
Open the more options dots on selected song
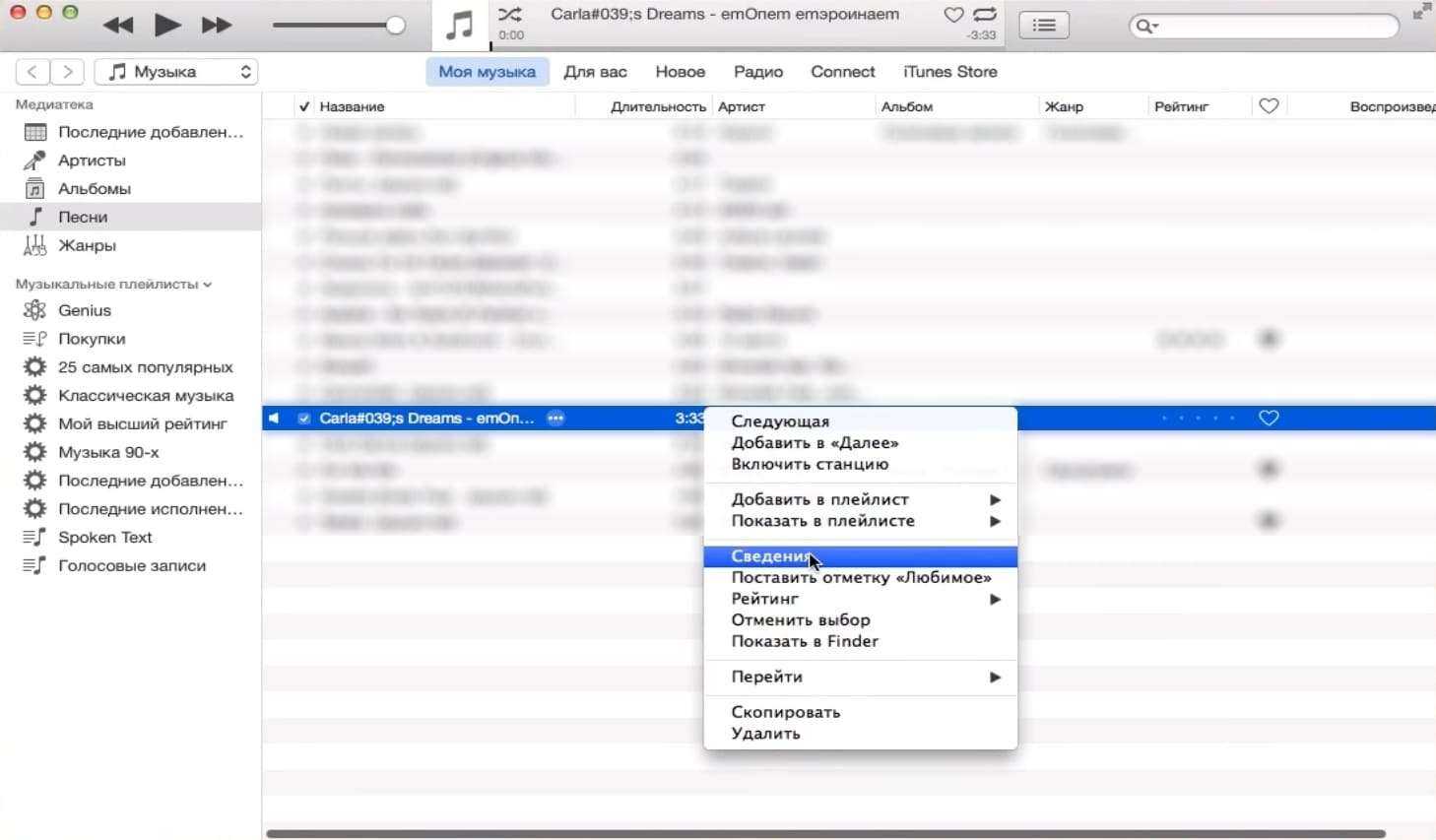tap(555, 419)
